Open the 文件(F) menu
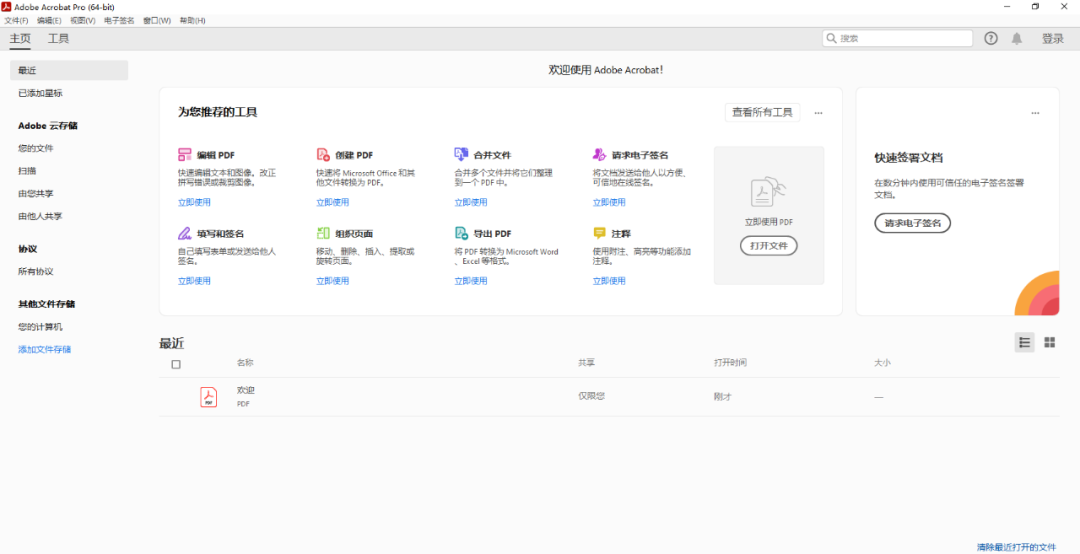Screen dimensions: 1080x554 tap(17, 20)
